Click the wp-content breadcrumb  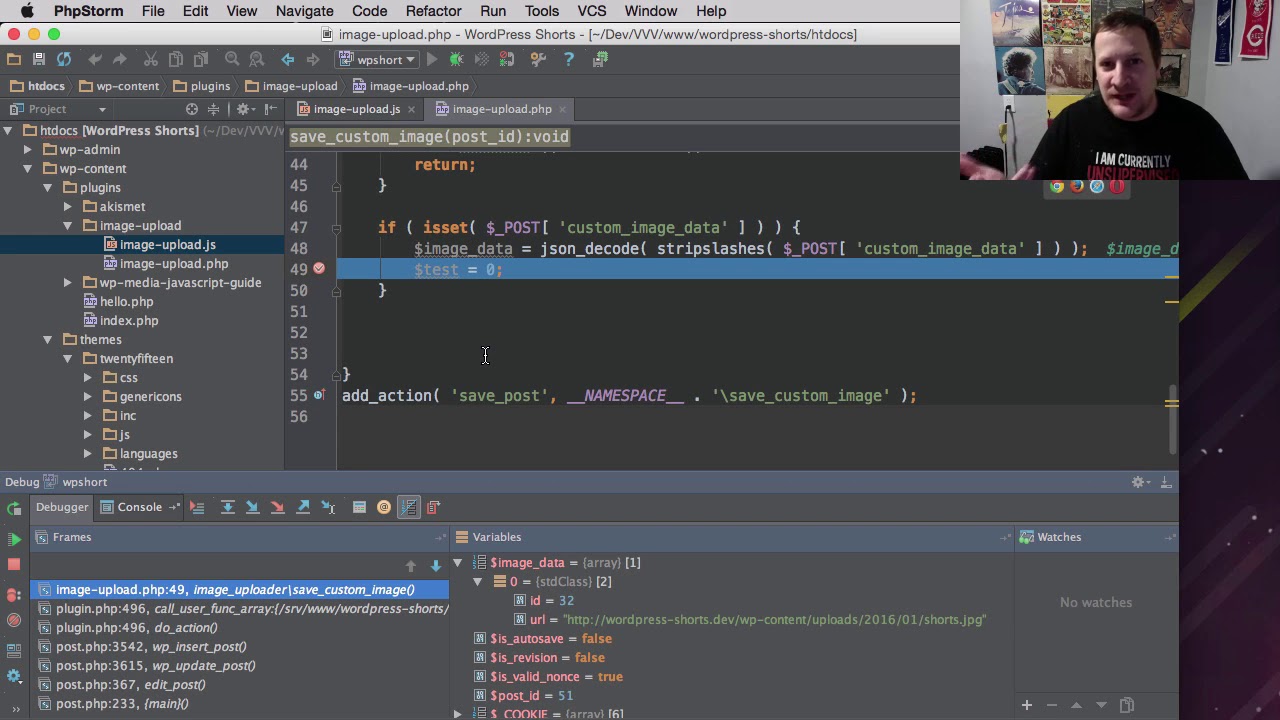point(118,86)
